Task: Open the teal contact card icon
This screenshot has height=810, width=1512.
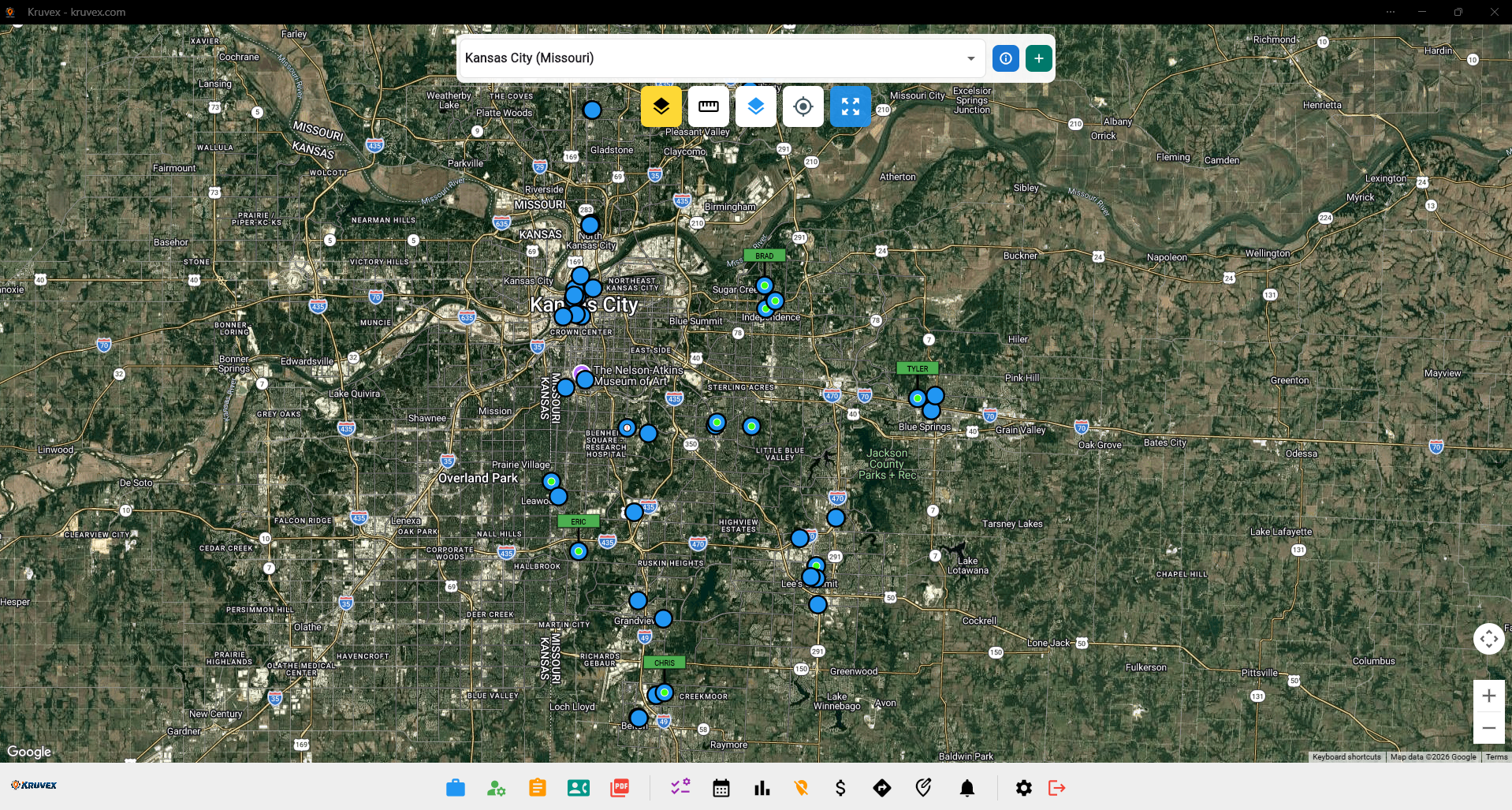Action: tap(579, 788)
